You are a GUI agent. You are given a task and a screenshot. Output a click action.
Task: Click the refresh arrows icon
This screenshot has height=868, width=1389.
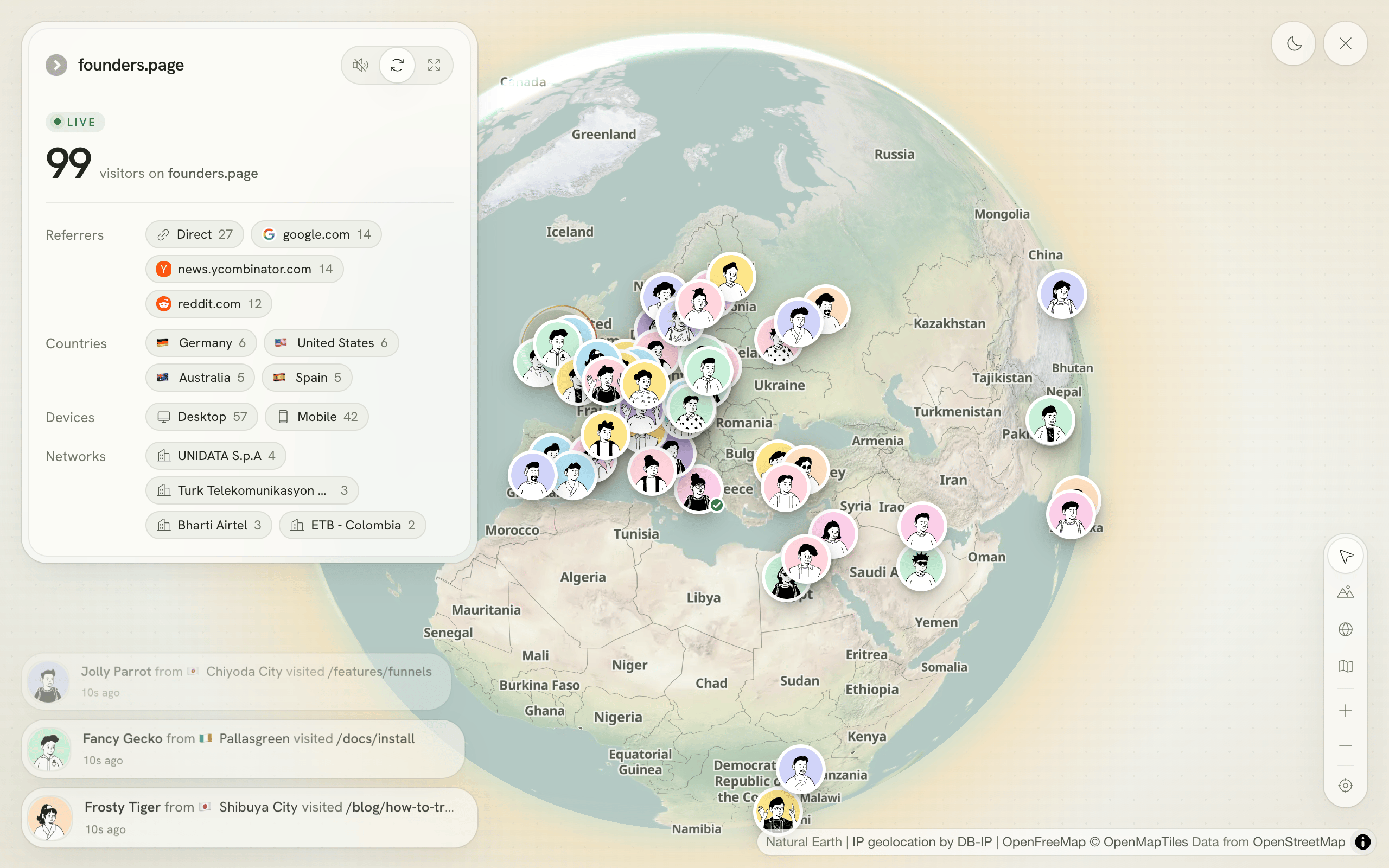(397, 65)
